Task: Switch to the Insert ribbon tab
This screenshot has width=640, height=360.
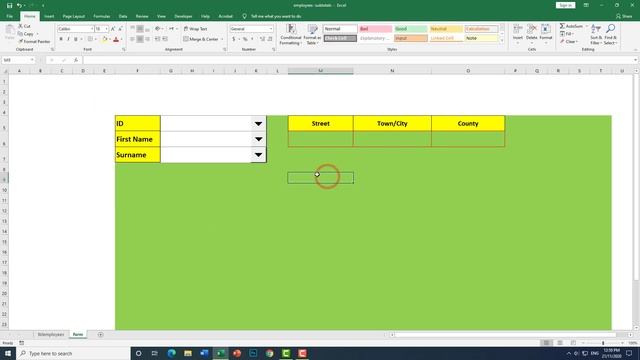Action: [49, 16]
